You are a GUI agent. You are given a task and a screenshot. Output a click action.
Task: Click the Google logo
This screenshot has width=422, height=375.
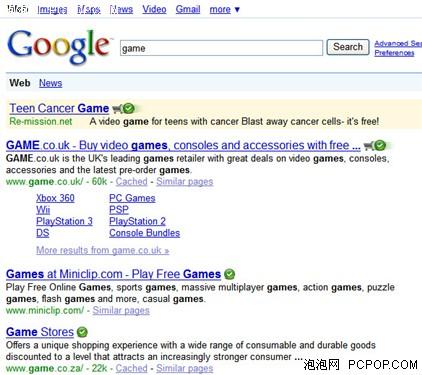59,47
